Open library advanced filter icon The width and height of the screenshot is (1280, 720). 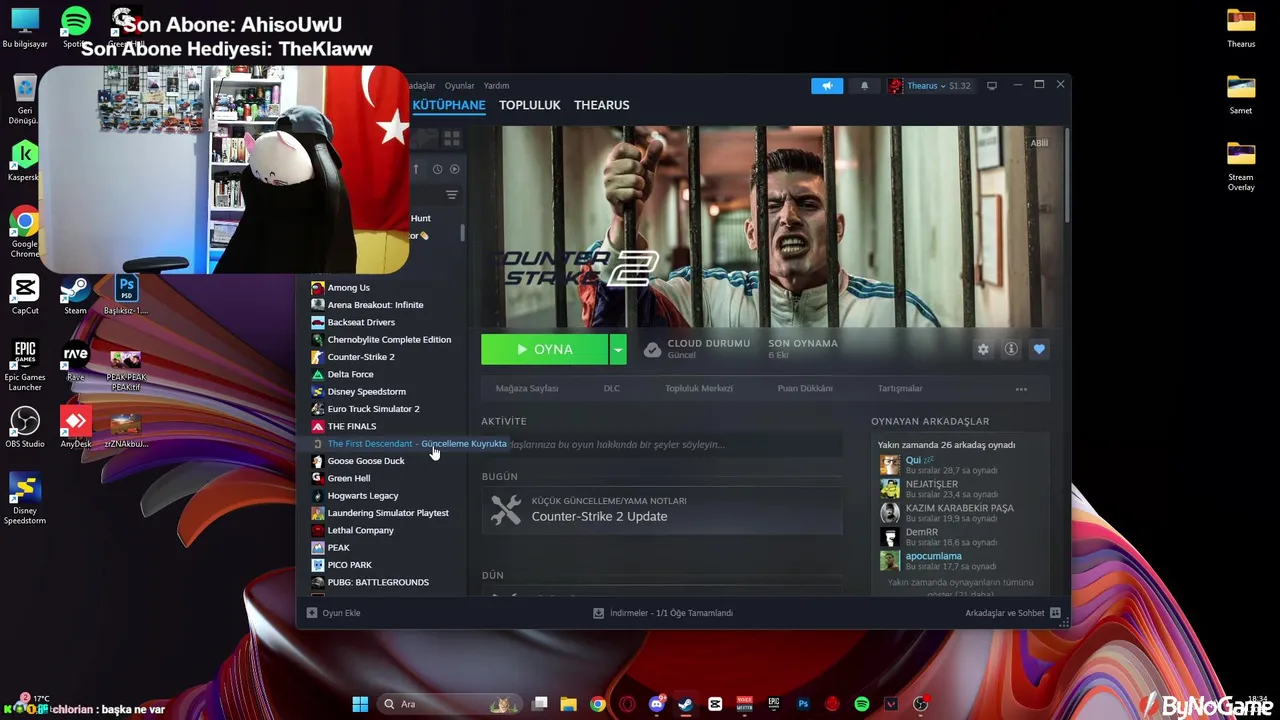point(452,195)
